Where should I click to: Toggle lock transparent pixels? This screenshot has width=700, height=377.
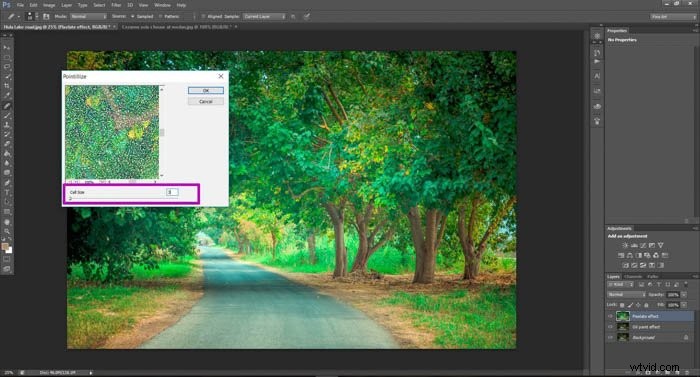pos(622,305)
